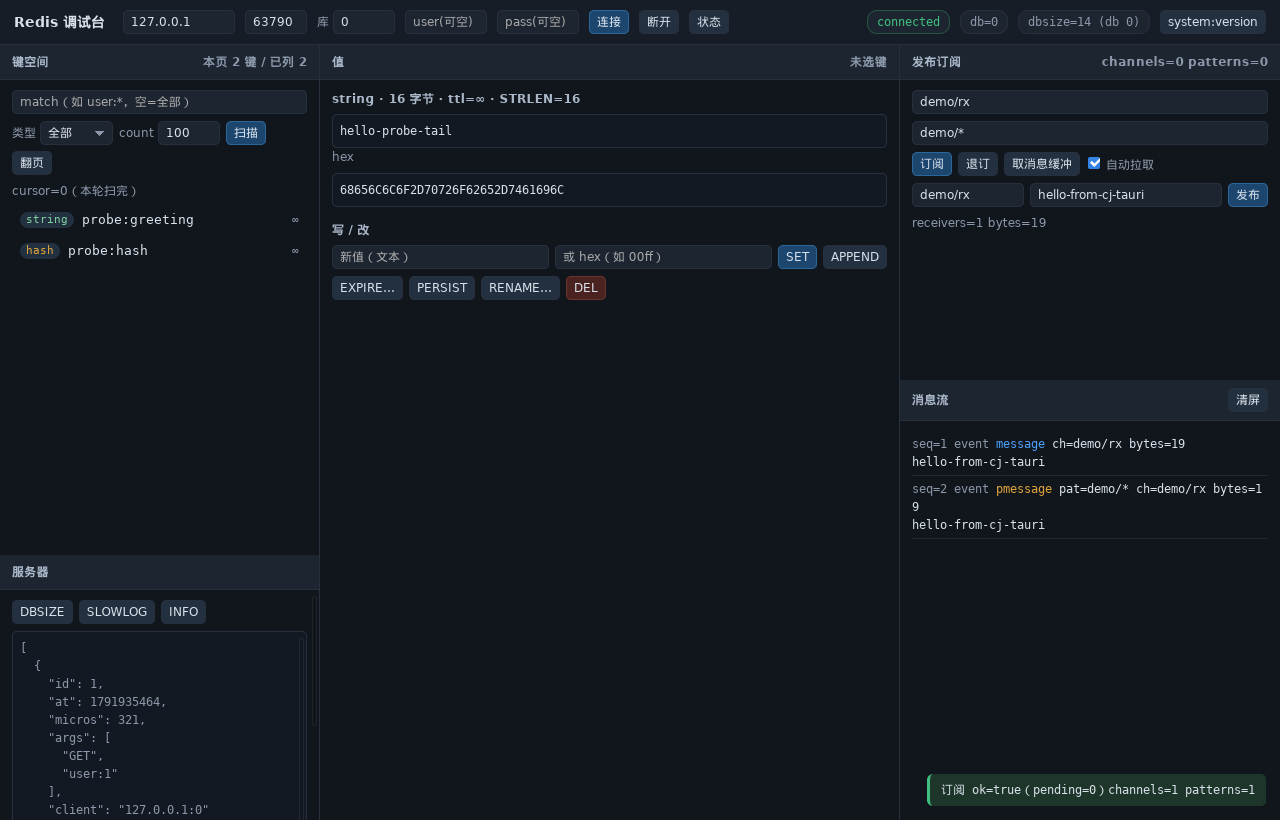Image resolution: width=1280 pixels, height=820 pixels.
Task: Click the channels=0 patterns=0 header text
Action: (x=1185, y=62)
